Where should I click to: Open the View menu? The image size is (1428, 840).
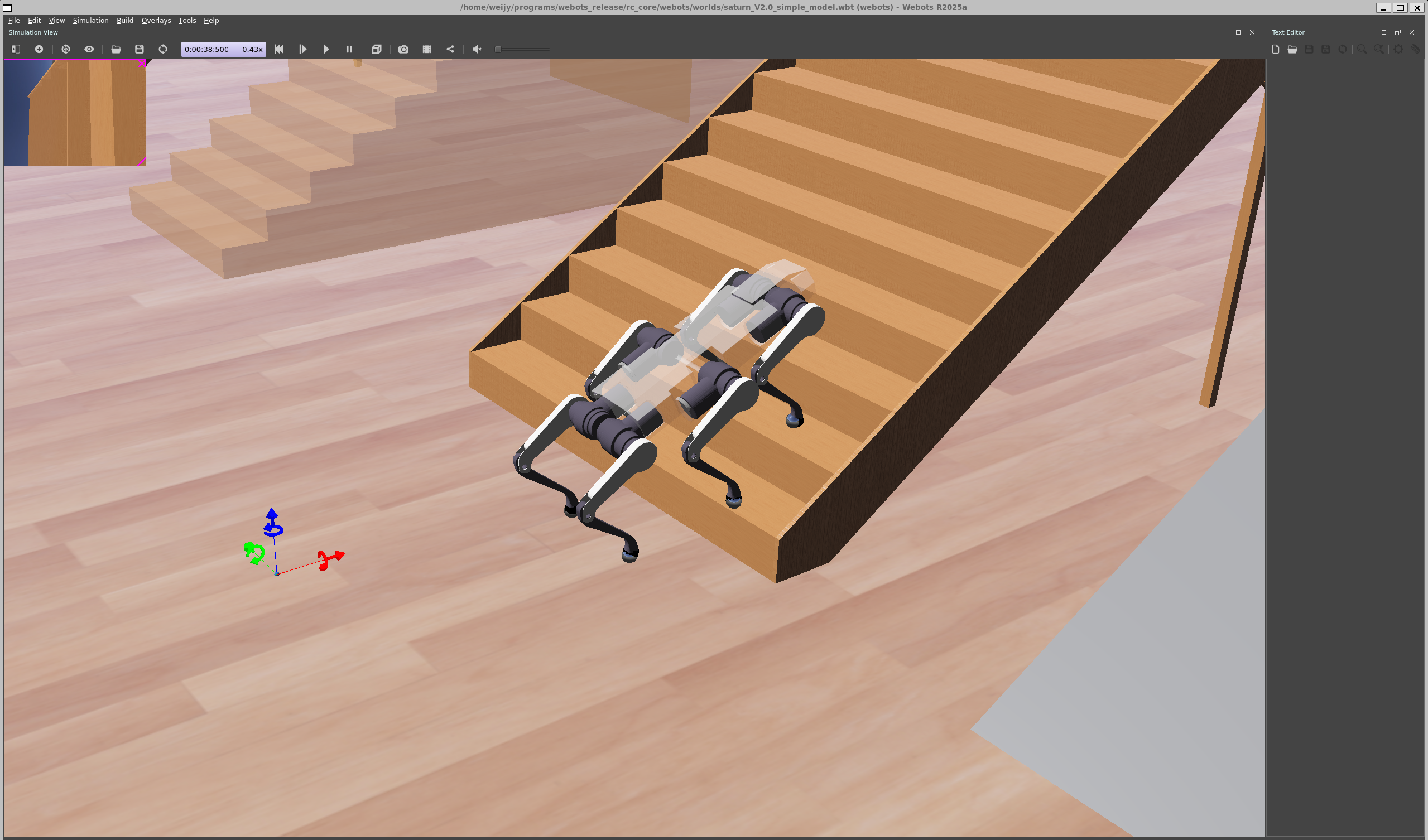(x=57, y=21)
